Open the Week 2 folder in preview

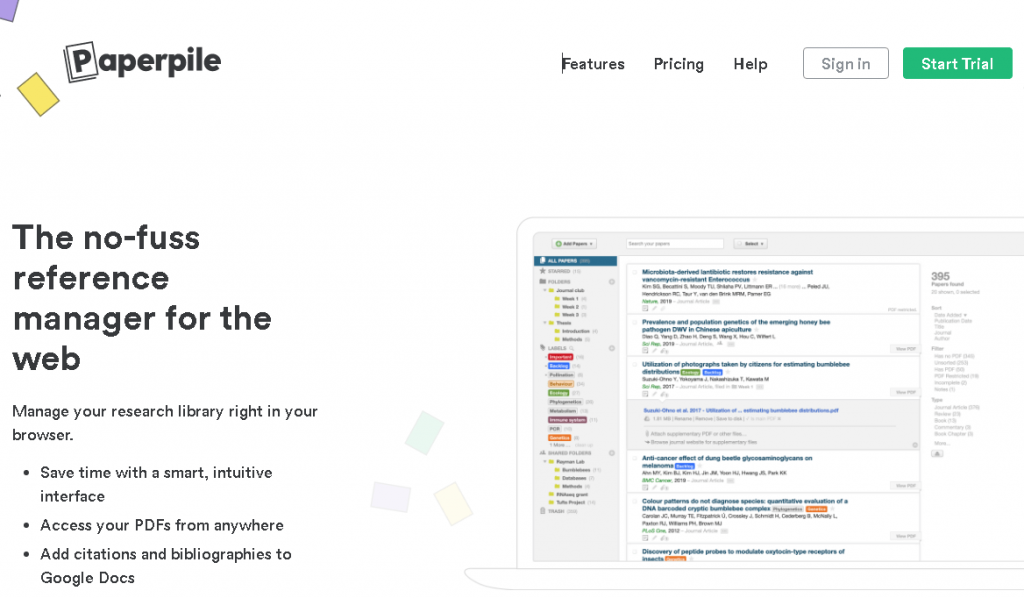coord(570,307)
